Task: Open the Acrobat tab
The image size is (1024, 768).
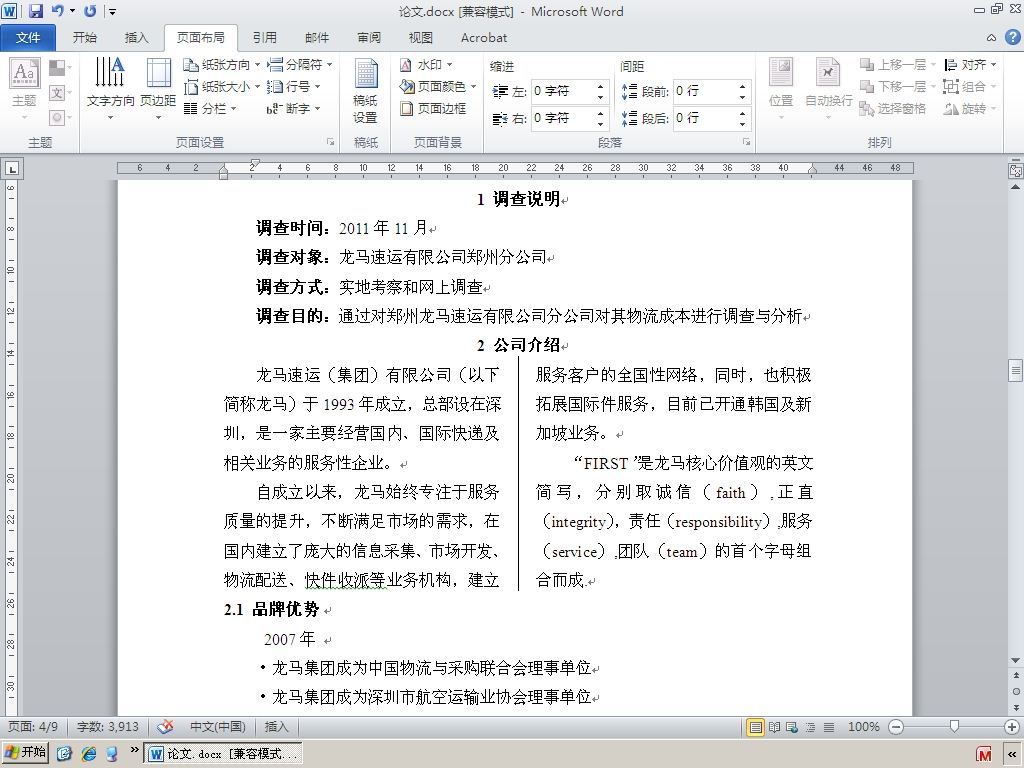Action: [x=484, y=38]
